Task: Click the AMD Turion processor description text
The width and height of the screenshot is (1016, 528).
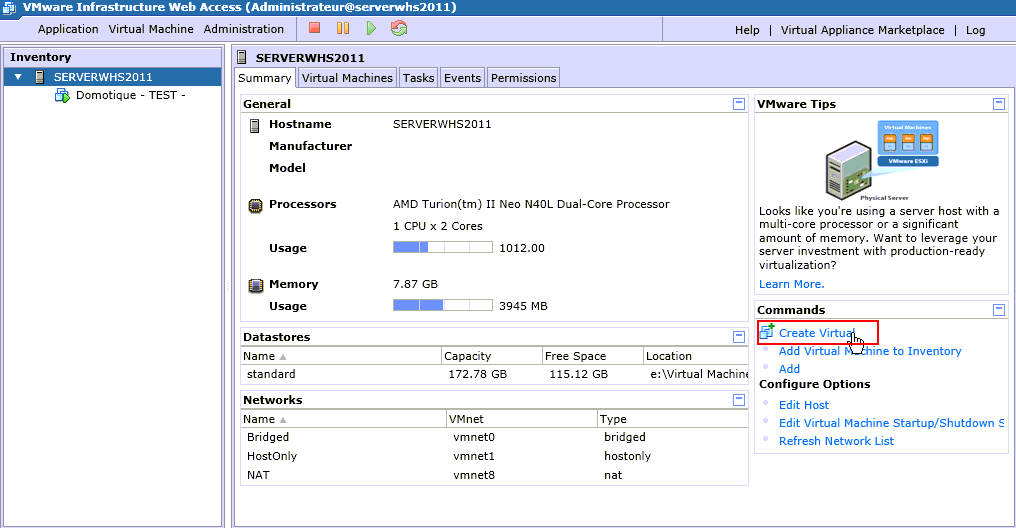Action: pyautogui.click(x=531, y=204)
